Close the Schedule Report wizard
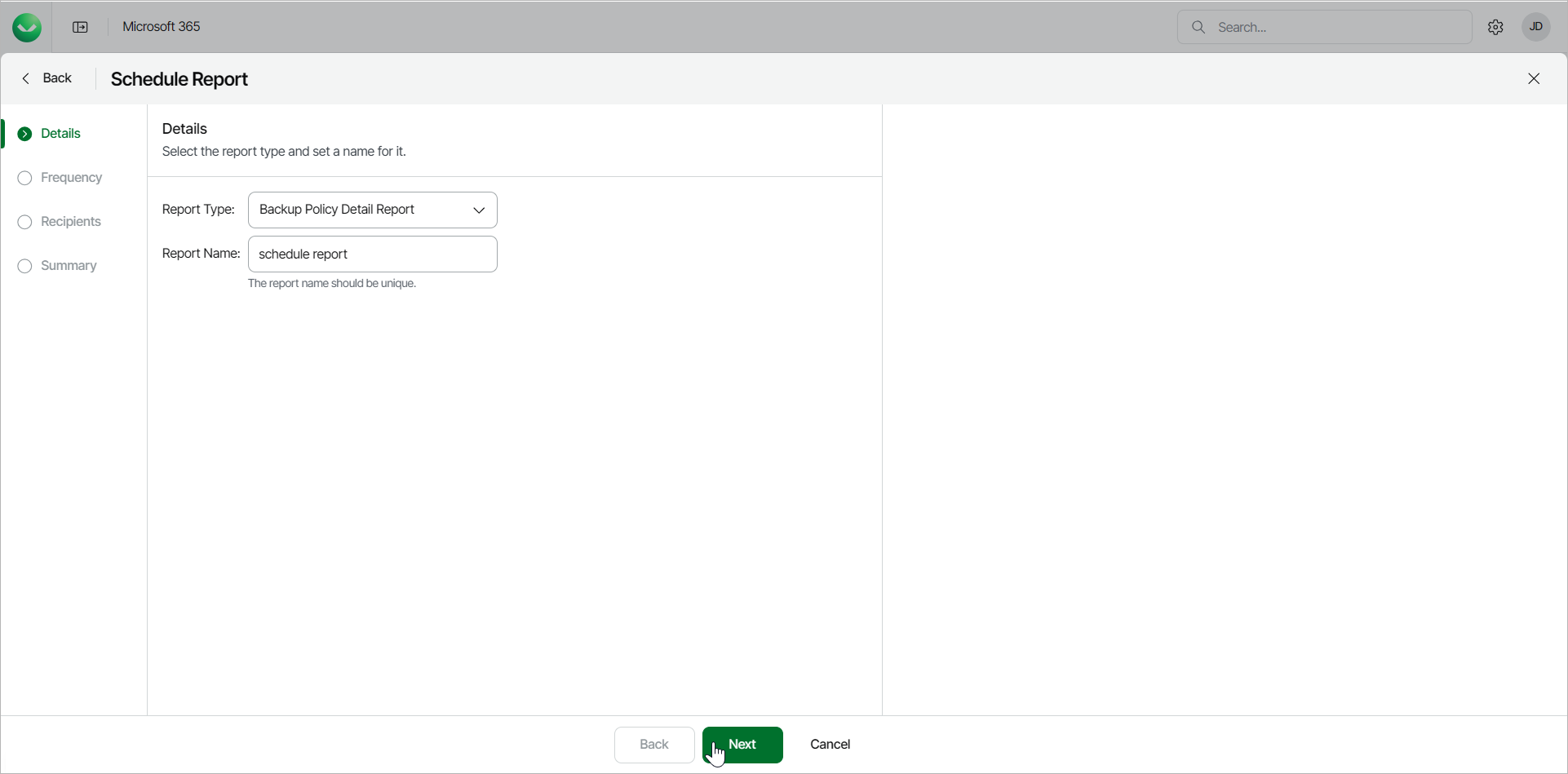This screenshot has width=1568, height=774. click(x=1534, y=78)
